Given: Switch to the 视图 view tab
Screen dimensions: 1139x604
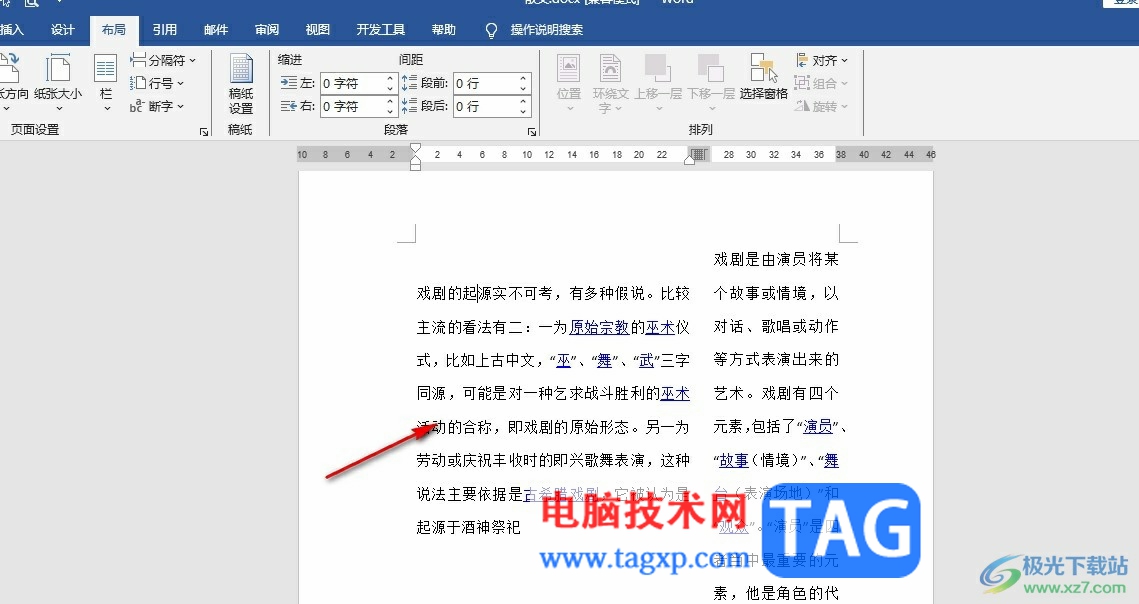Looking at the screenshot, I should pyautogui.click(x=317, y=30).
